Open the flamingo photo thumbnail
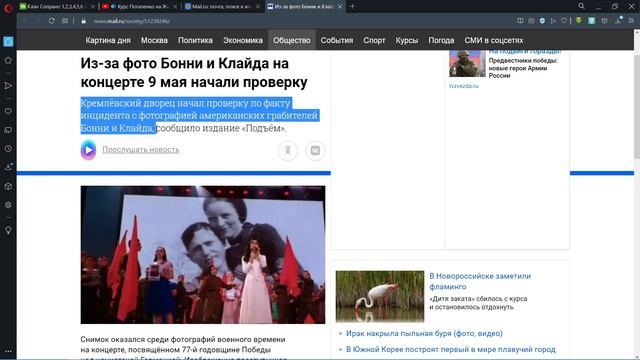The width and height of the screenshot is (640, 360). (380, 297)
